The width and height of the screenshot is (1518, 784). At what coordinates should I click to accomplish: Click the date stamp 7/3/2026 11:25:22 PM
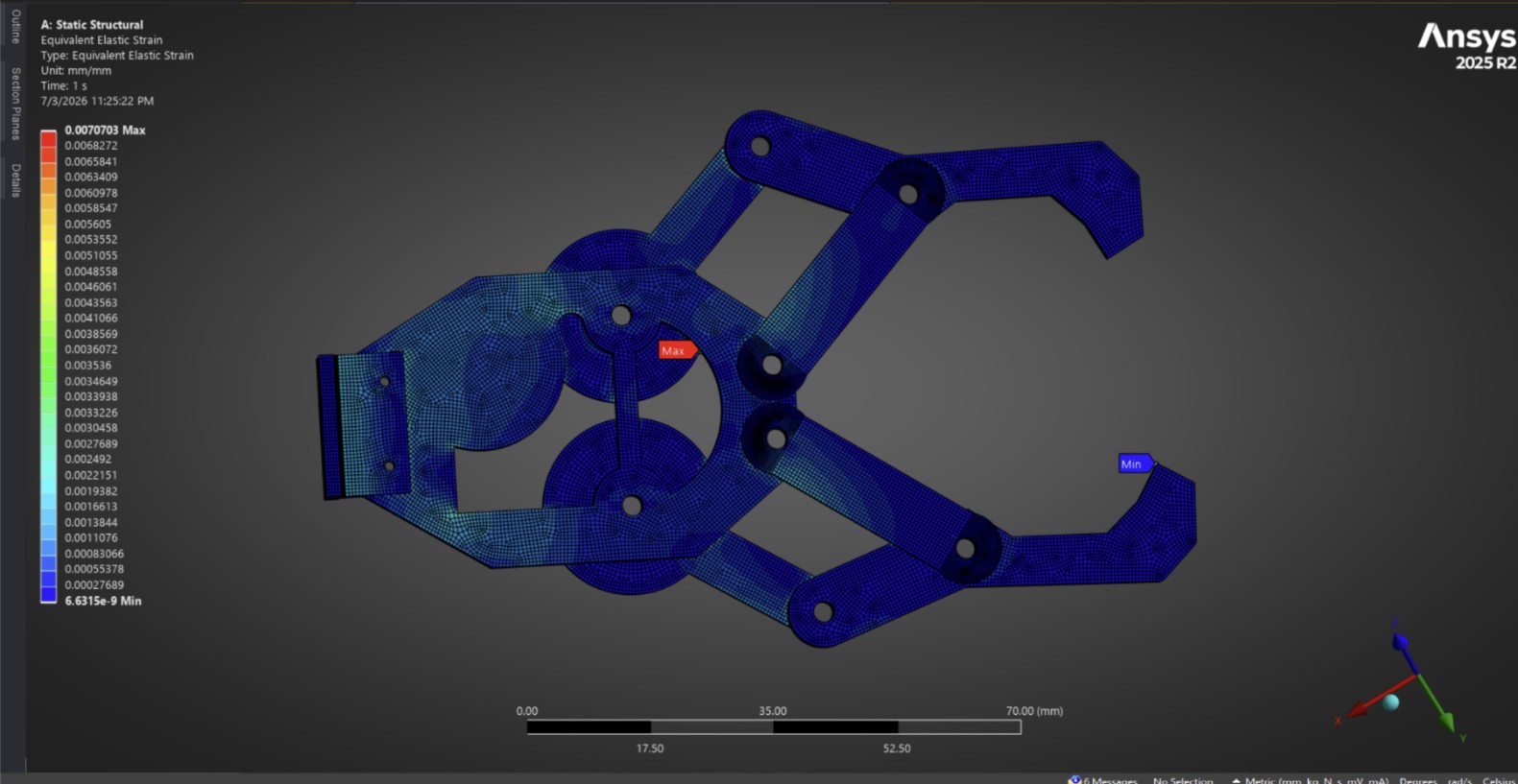click(x=97, y=101)
